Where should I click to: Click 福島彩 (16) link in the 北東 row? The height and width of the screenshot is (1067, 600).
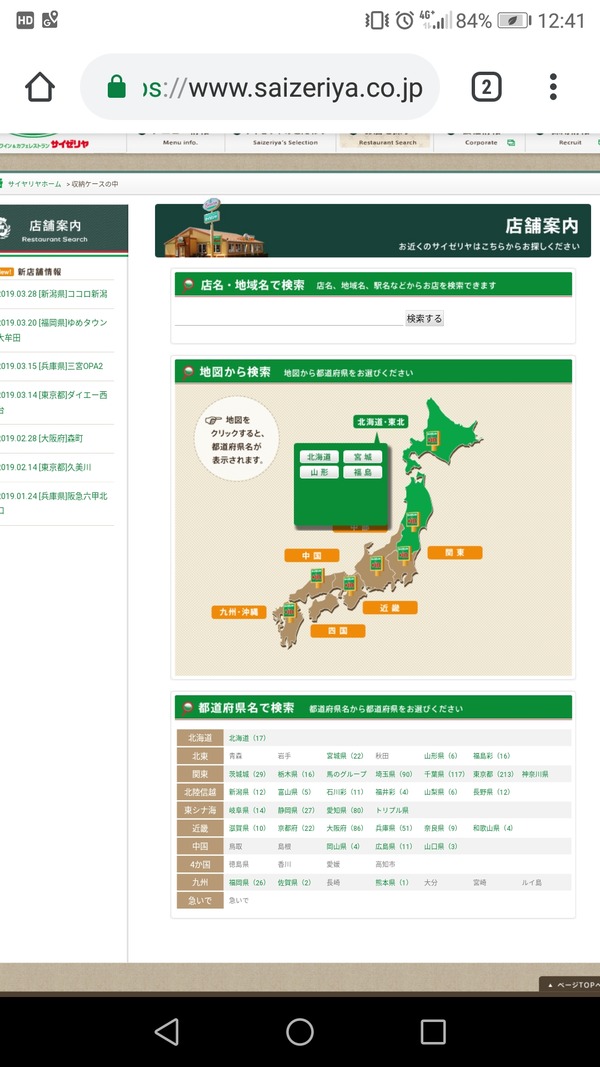click(492, 756)
